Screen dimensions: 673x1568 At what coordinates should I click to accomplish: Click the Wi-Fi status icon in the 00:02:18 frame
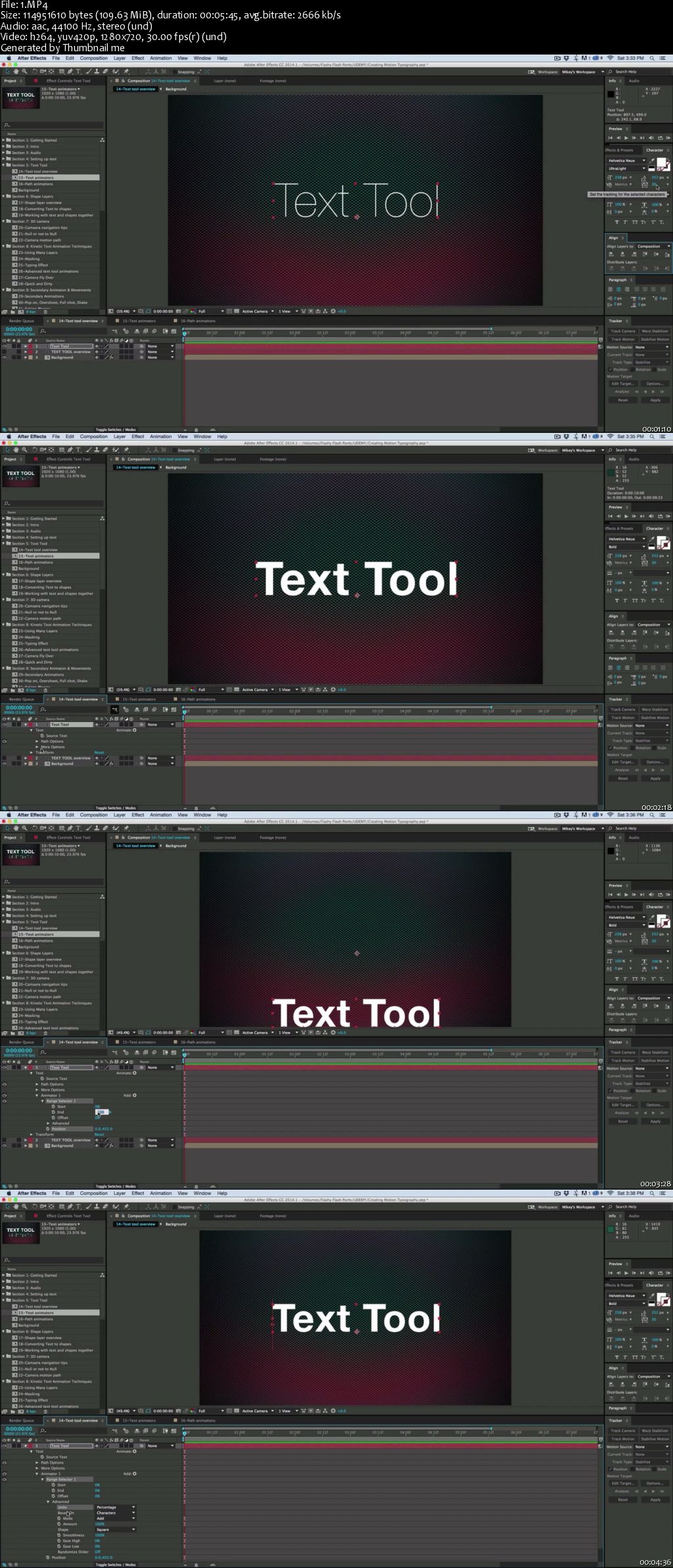(610, 436)
